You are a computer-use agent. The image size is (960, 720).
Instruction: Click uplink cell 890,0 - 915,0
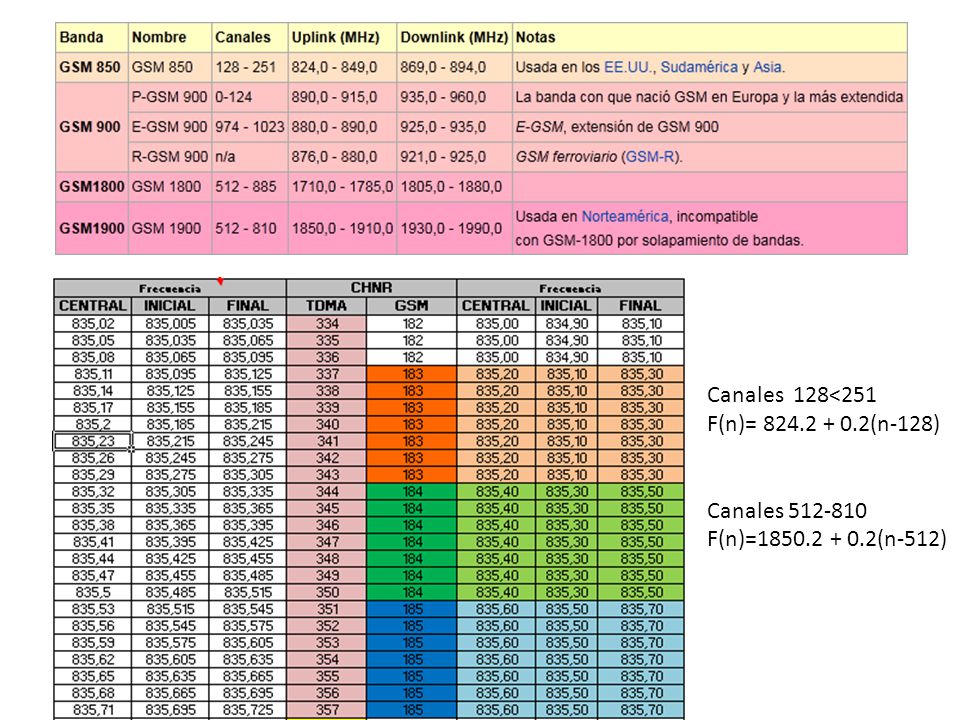(342, 97)
